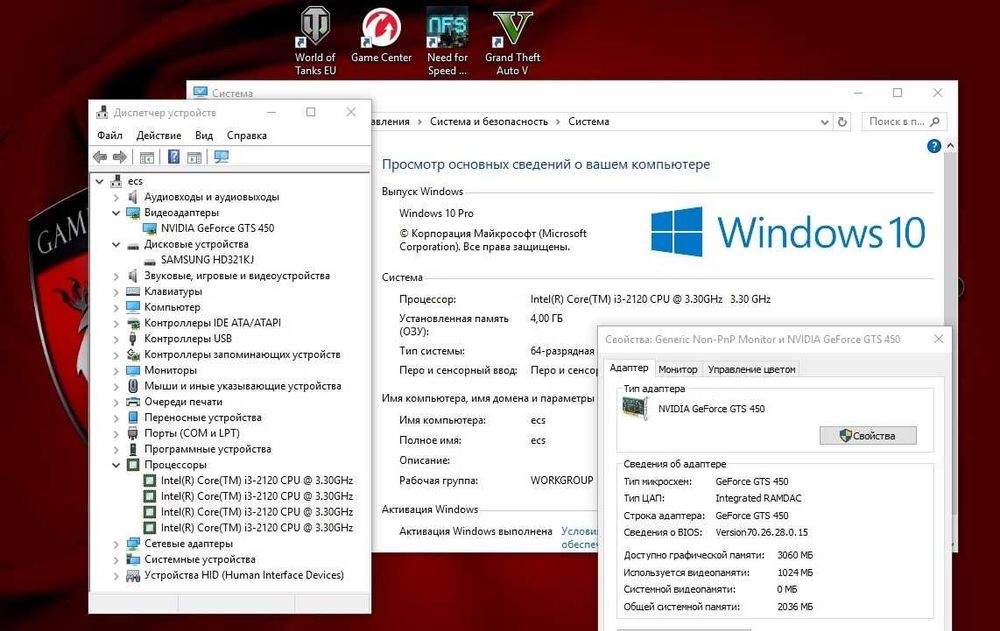Click the Windows 10 Pro edition text
Viewport: 1000px width, 631px height.
(436, 213)
